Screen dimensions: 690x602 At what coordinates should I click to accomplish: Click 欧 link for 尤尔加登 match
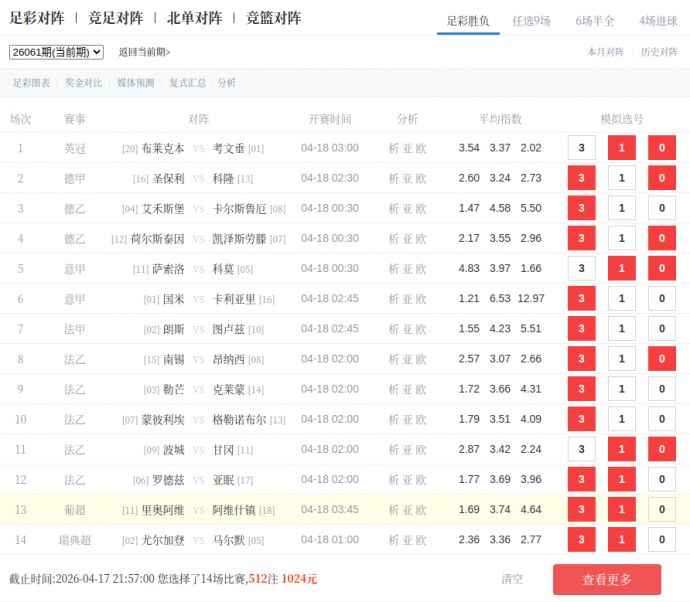coord(421,540)
